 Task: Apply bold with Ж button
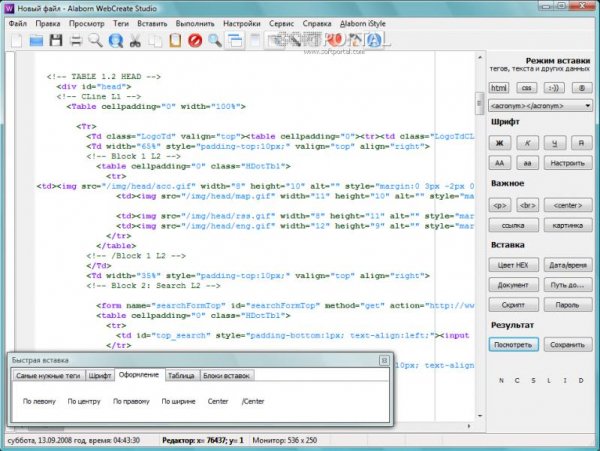[499, 143]
